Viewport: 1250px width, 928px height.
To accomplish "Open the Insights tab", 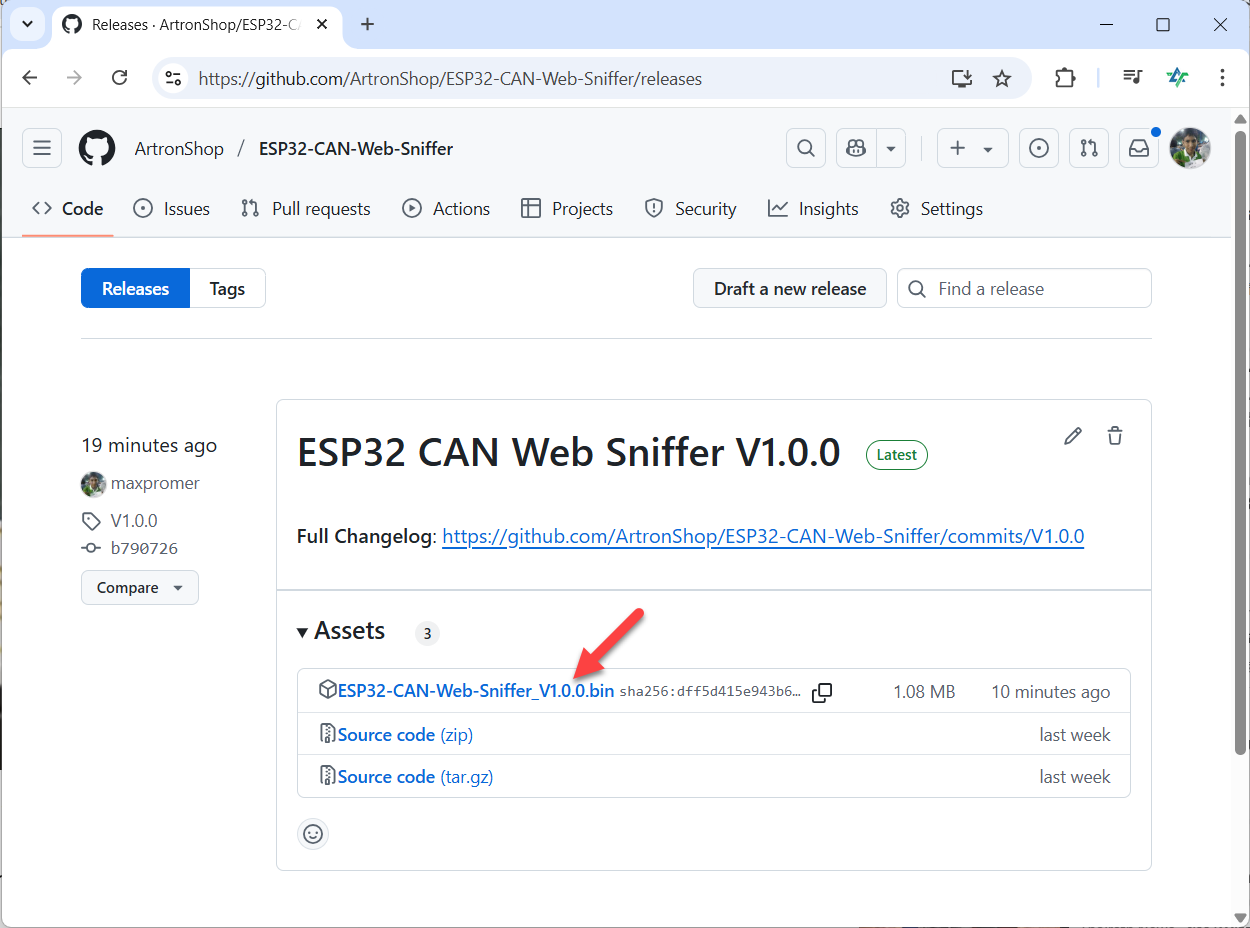I will (x=813, y=209).
